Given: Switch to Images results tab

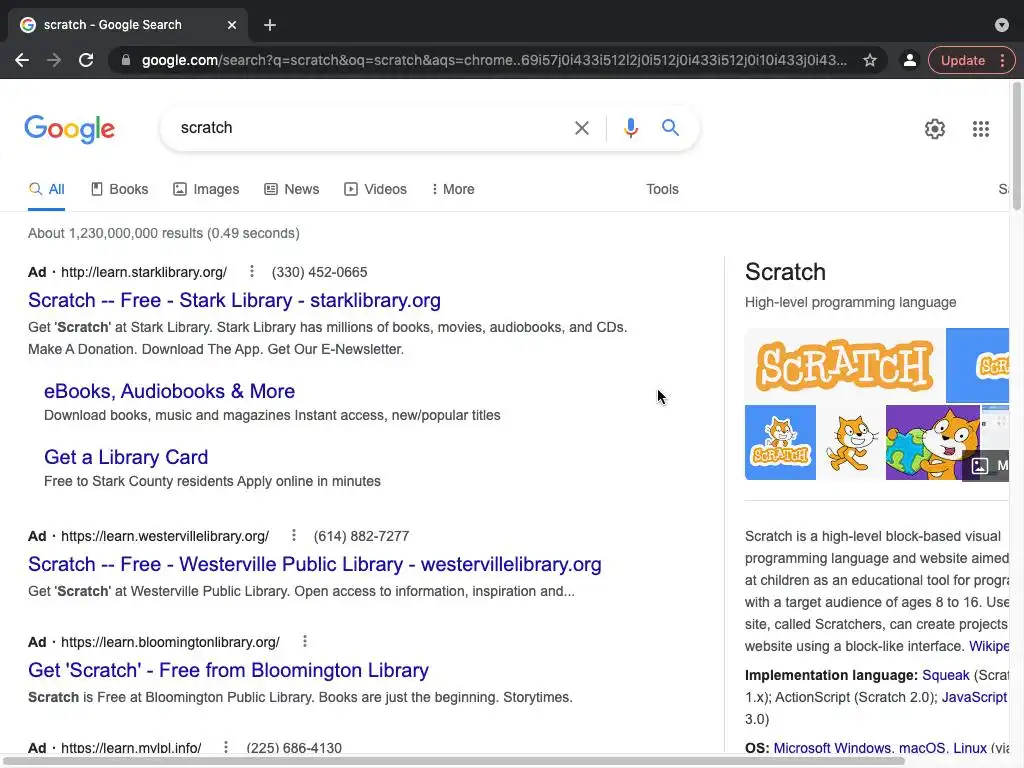Looking at the screenshot, I should [206, 189].
